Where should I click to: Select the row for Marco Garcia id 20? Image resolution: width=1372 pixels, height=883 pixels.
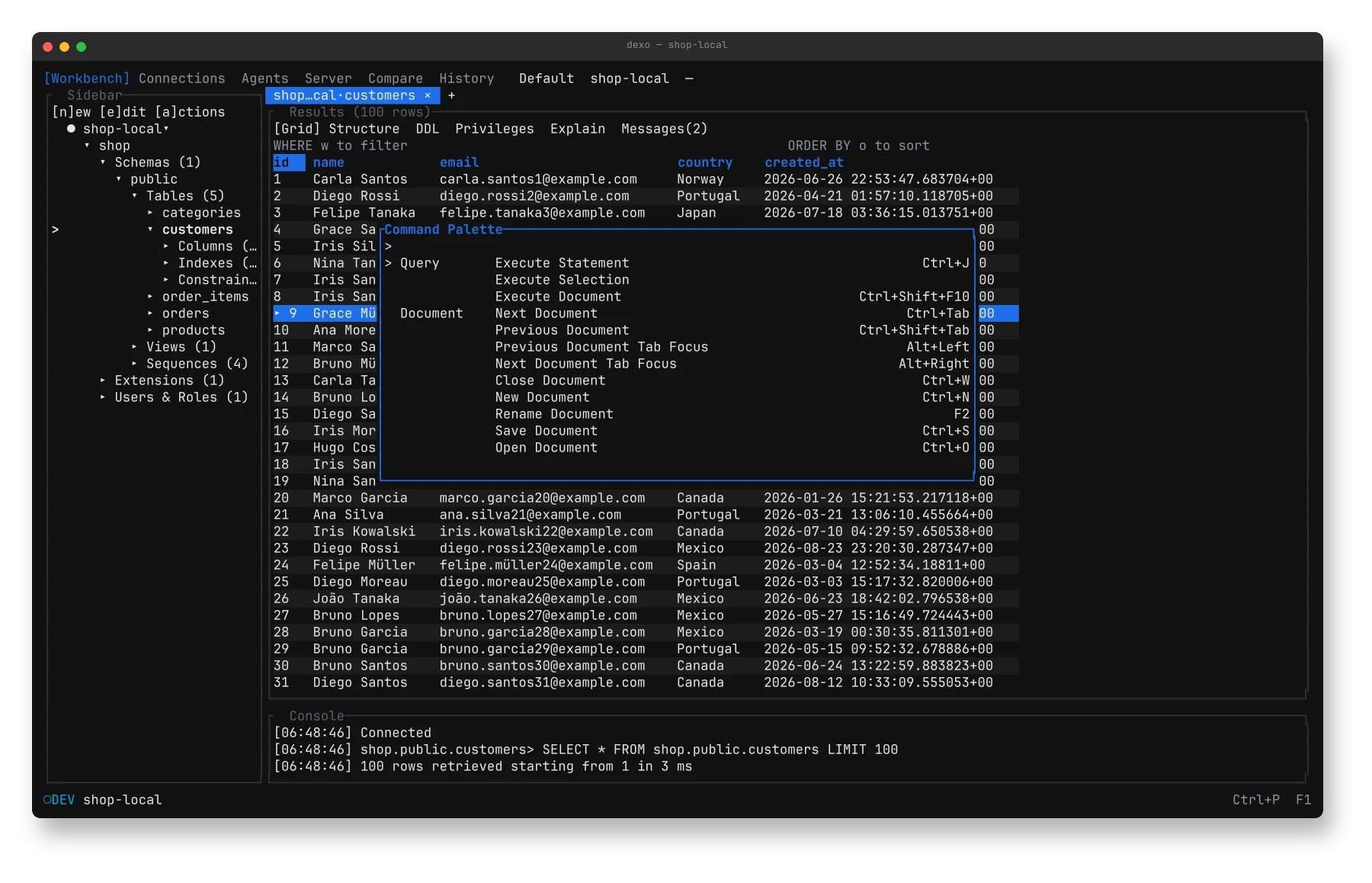645,498
